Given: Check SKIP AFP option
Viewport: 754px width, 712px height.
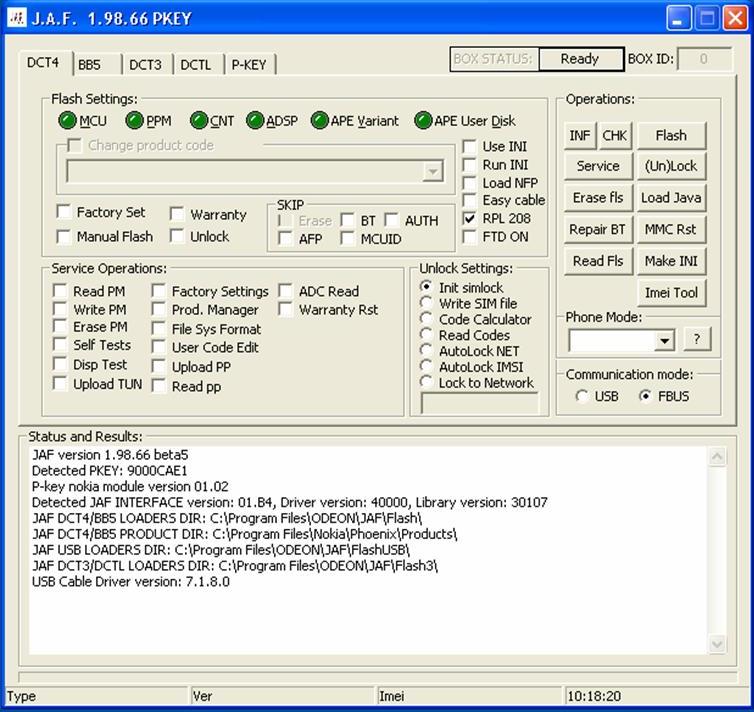Looking at the screenshot, I should [286, 238].
